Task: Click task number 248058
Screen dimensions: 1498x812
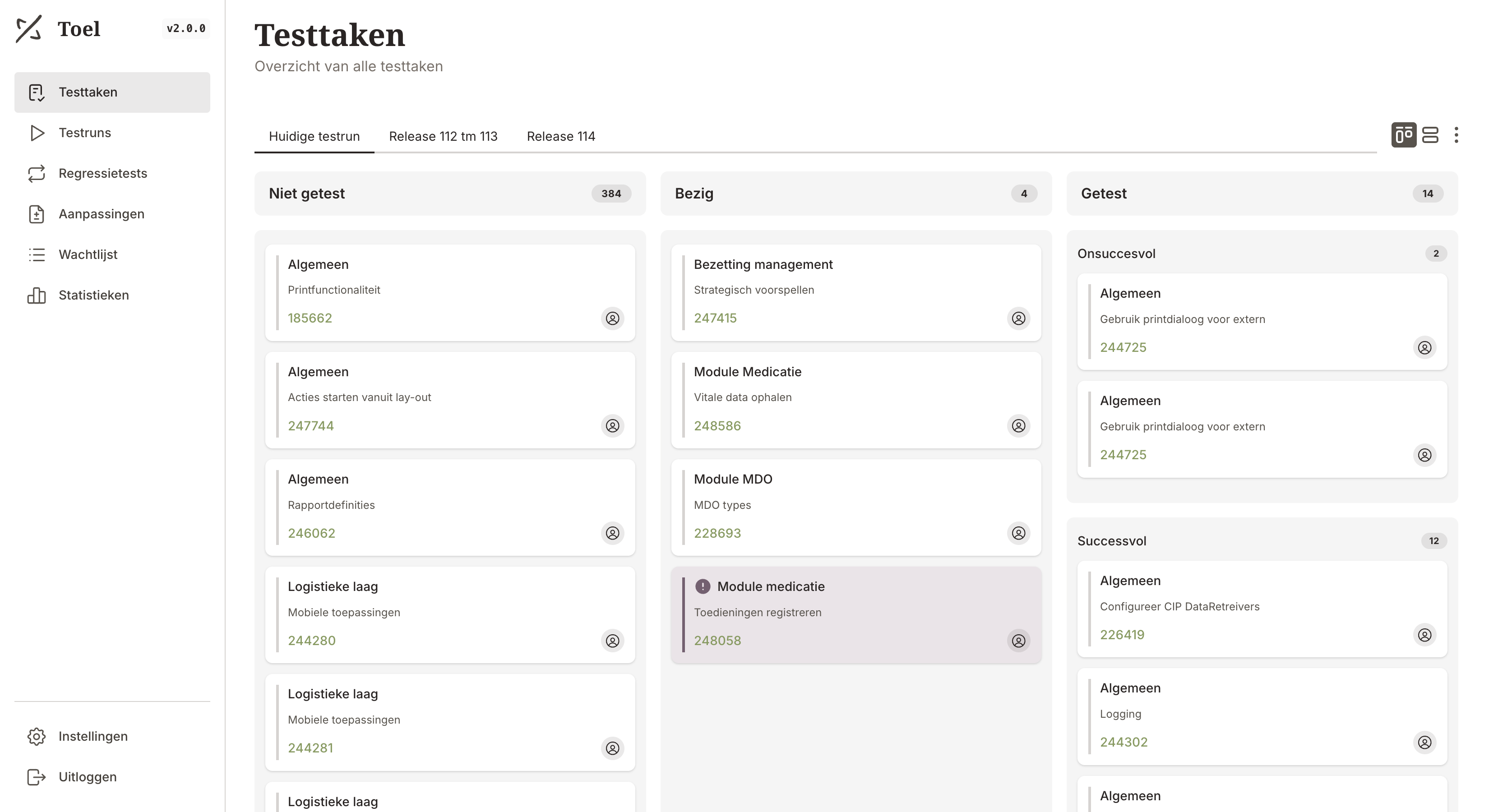Action: (x=717, y=641)
